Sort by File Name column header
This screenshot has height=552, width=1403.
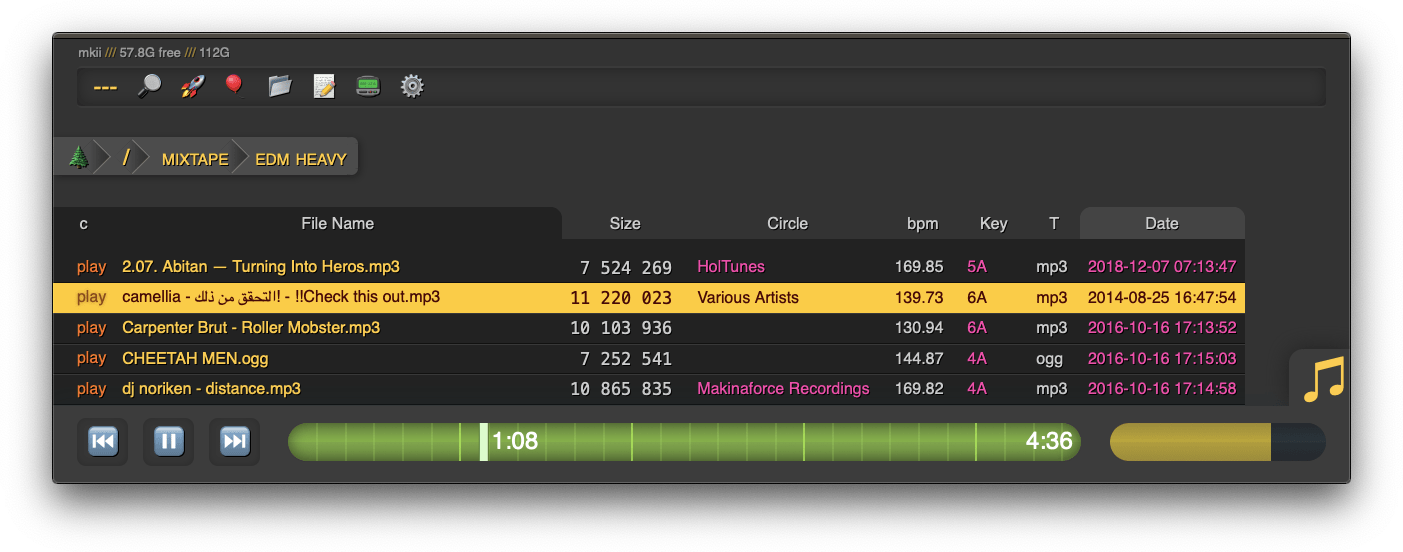click(x=337, y=223)
